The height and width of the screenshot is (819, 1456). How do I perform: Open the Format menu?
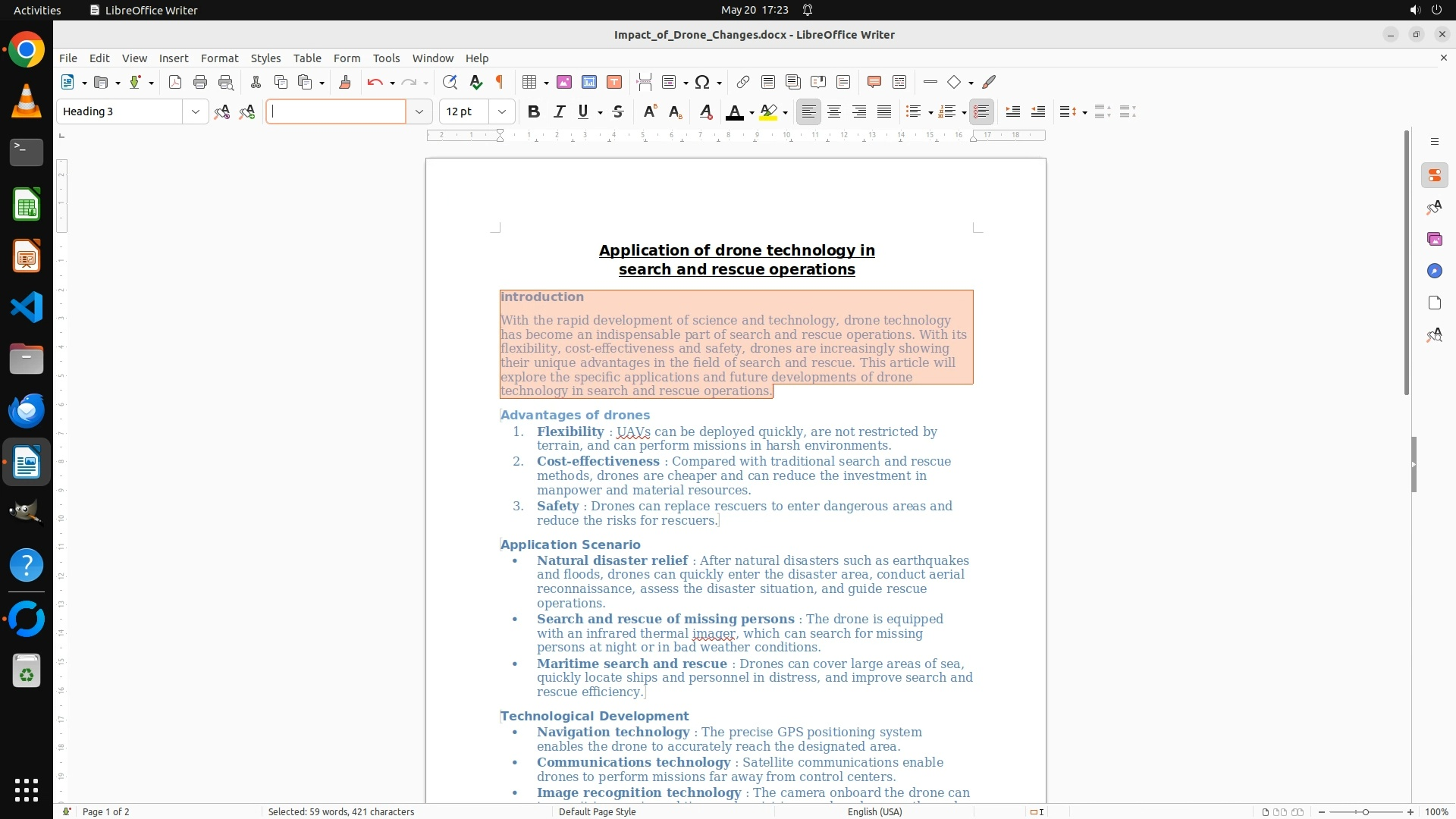pyautogui.click(x=219, y=58)
